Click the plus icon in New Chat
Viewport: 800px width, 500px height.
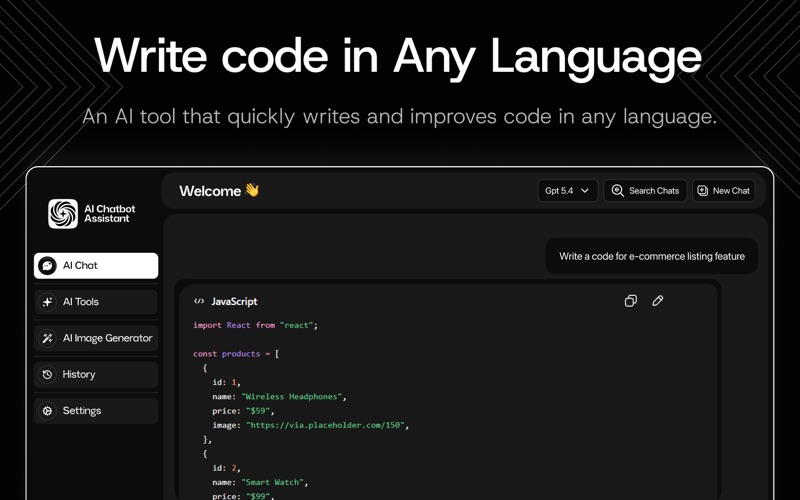coord(703,190)
